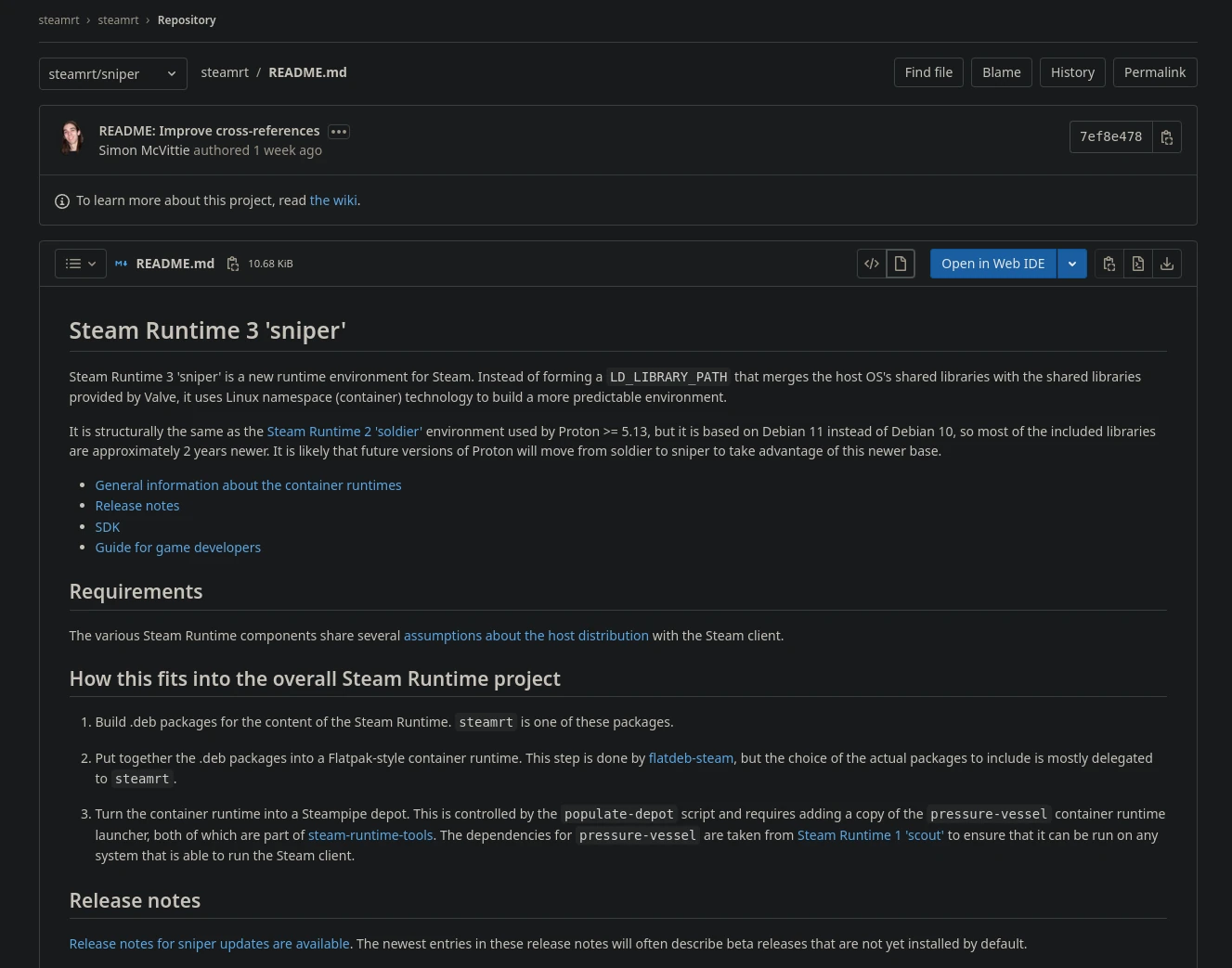Follow 'the wiki' link

coord(333,200)
